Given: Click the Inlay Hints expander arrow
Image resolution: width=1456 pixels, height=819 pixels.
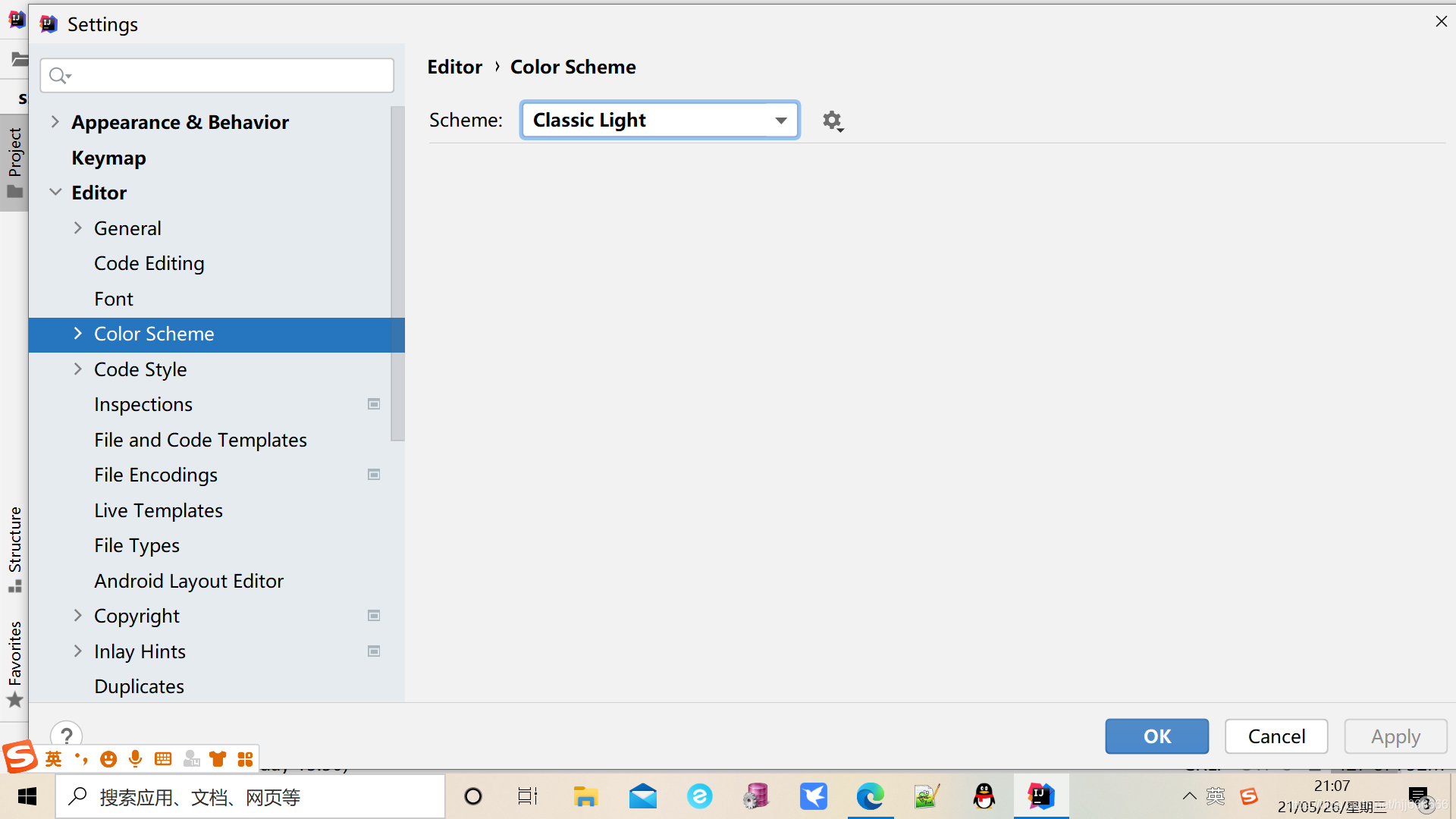Looking at the screenshot, I should point(78,651).
